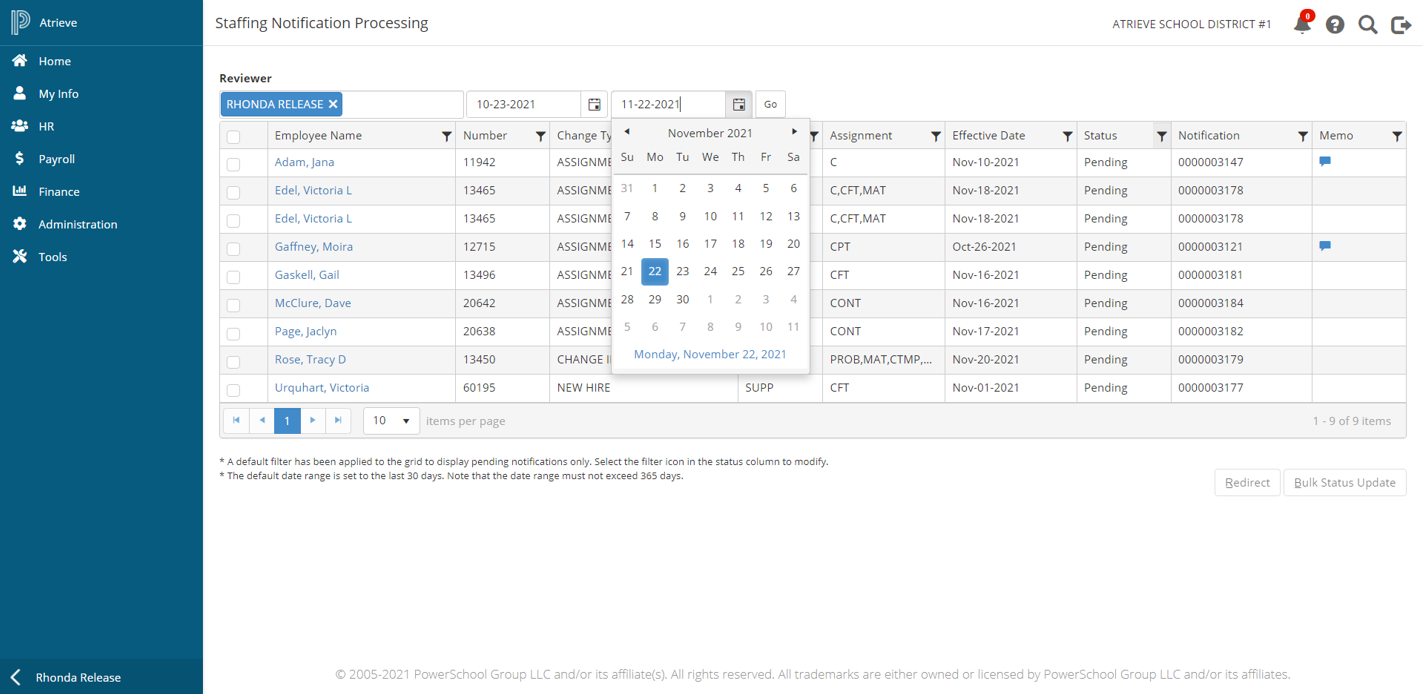The height and width of the screenshot is (694, 1423).
Task: Open the Status column filter
Action: [1161, 136]
